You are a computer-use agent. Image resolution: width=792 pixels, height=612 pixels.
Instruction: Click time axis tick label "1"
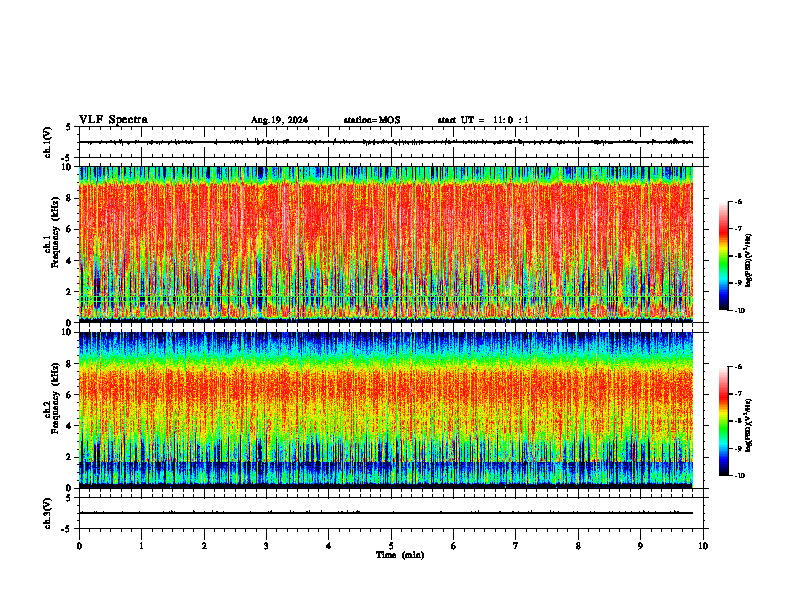(141, 546)
